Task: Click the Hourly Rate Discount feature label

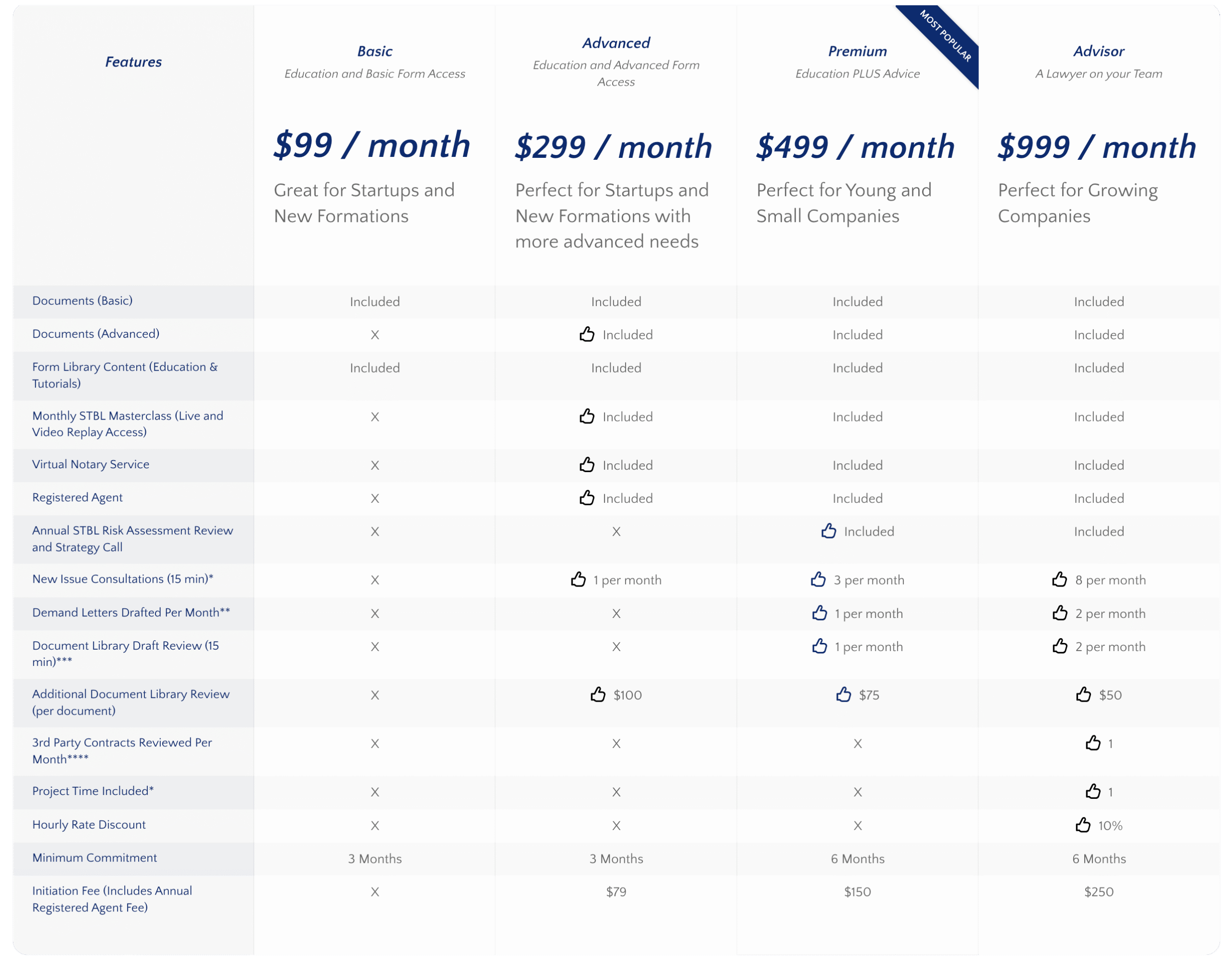Action: coord(89,824)
